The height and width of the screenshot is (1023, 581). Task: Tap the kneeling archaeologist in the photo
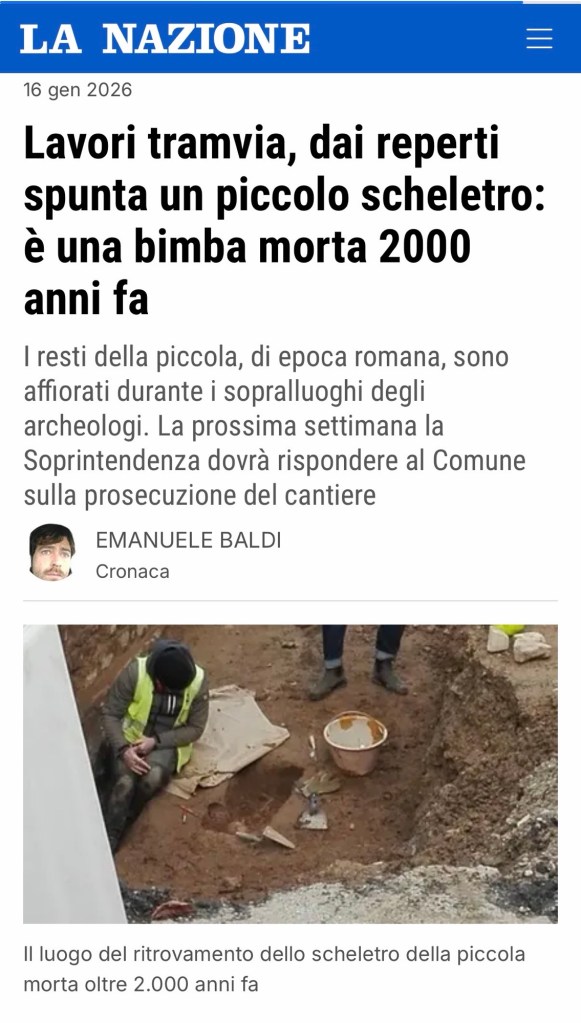pyautogui.click(x=154, y=724)
